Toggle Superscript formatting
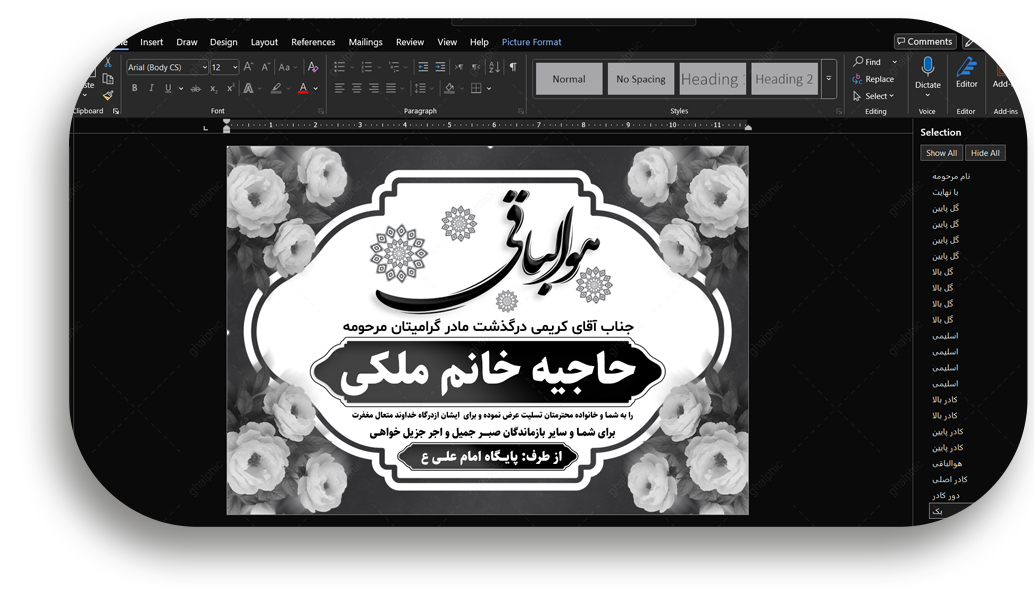Viewport: 1034px width, 602px height. click(x=229, y=88)
